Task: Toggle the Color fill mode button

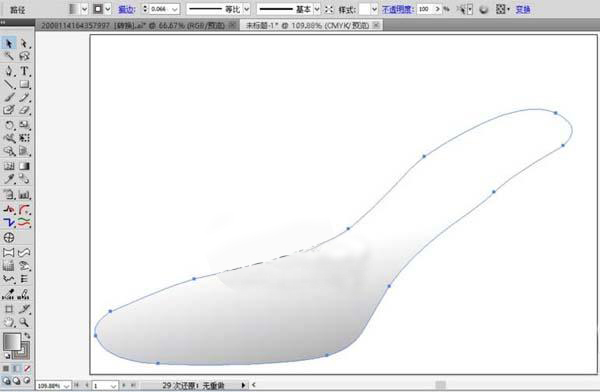Action: [6, 369]
